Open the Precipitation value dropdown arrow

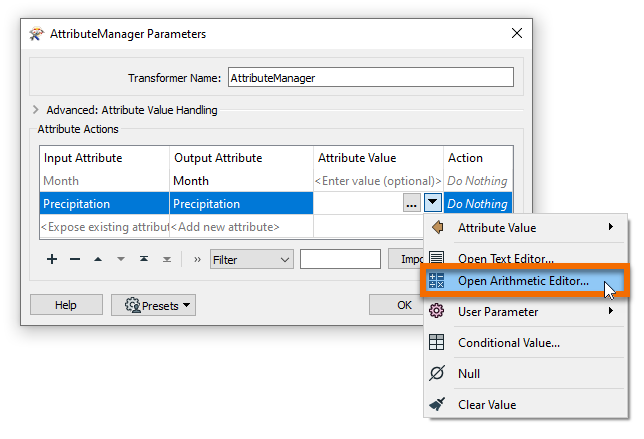tap(432, 204)
